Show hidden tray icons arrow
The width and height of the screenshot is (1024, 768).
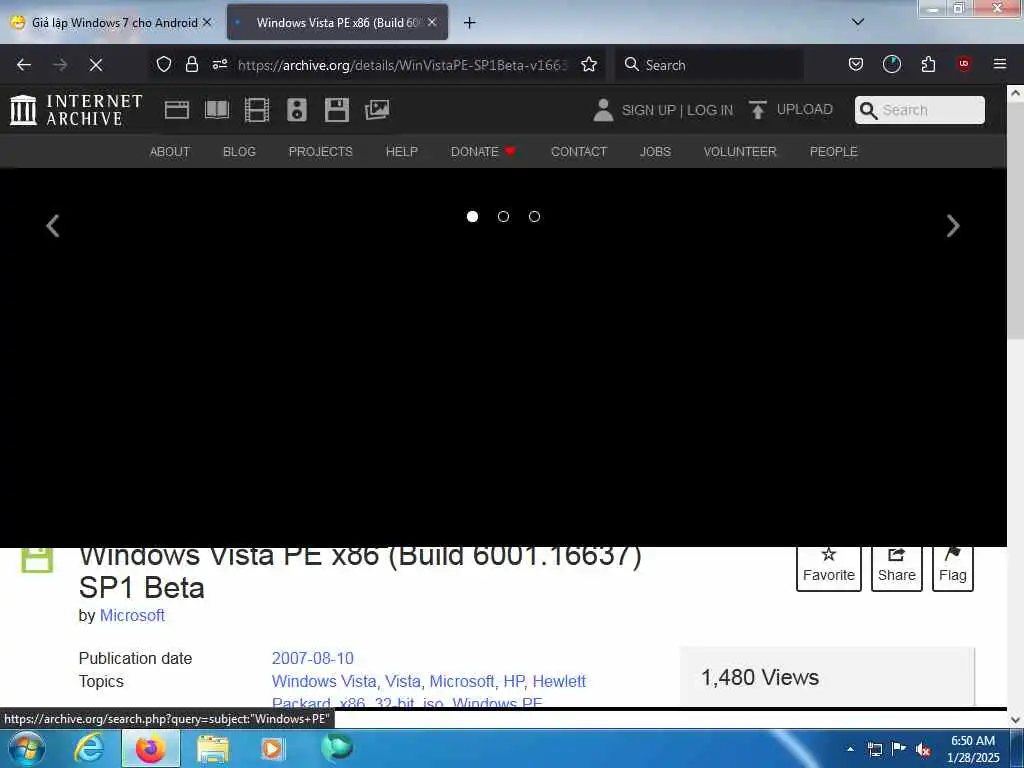coord(850,749)
